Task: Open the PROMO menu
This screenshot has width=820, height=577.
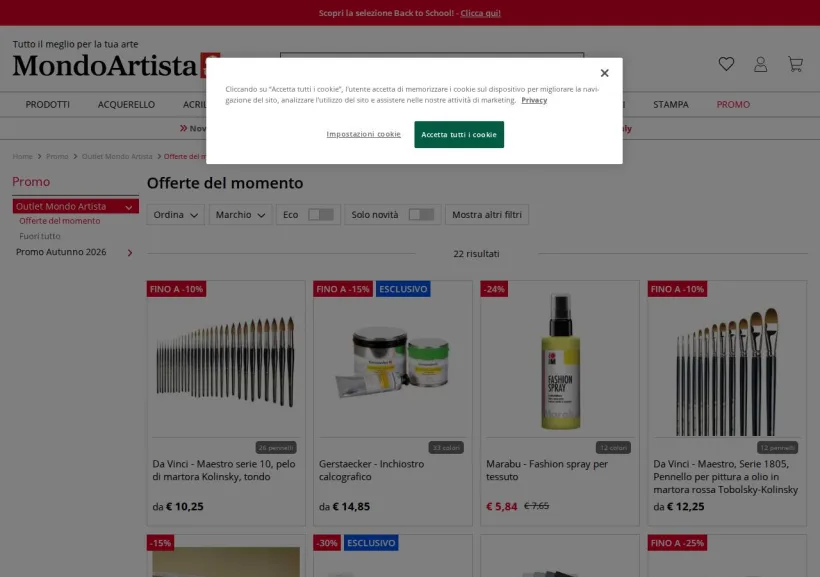Action: tap(733, 105)
